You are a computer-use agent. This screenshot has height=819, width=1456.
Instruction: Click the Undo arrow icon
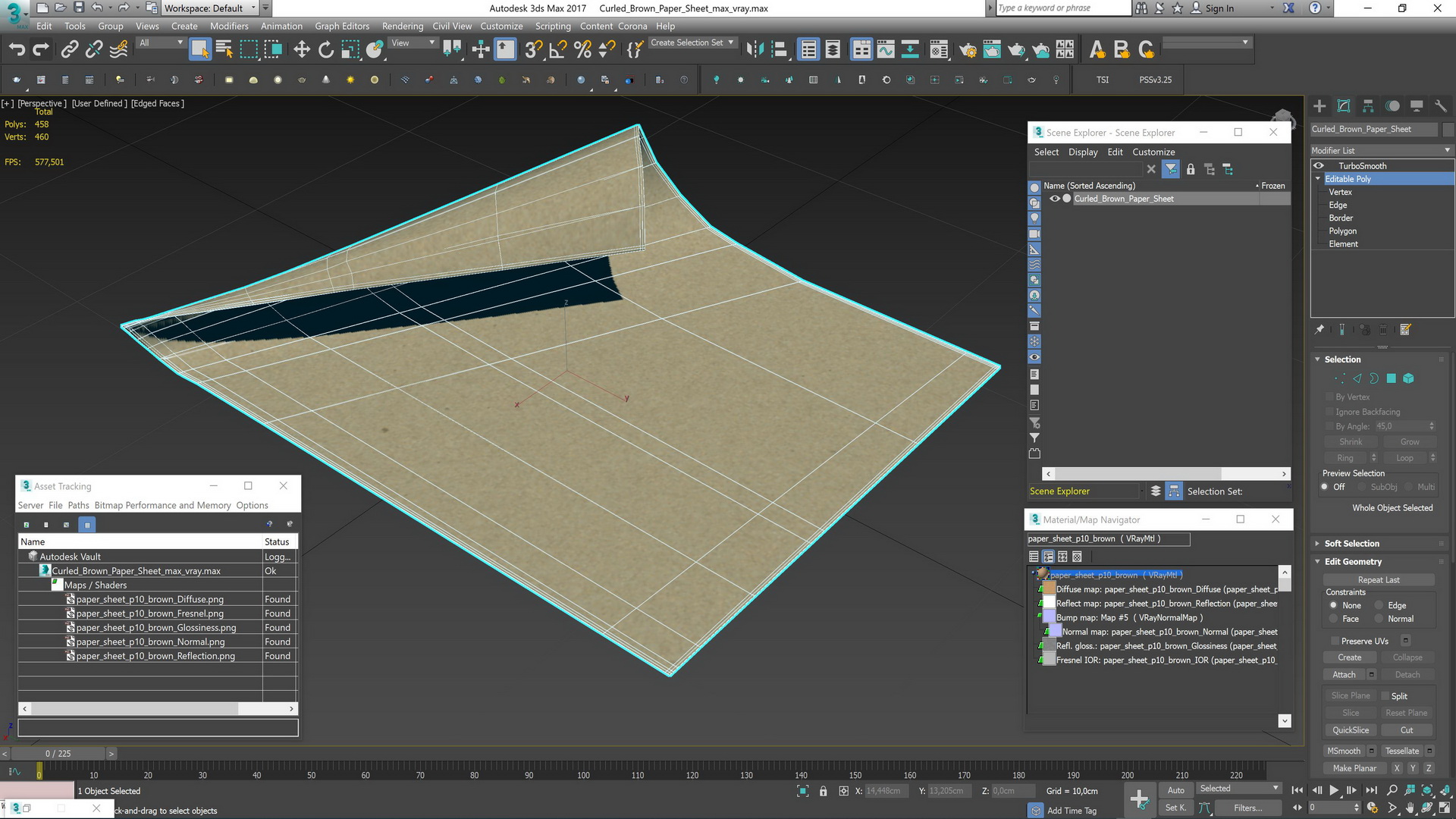tap(17, 50)
